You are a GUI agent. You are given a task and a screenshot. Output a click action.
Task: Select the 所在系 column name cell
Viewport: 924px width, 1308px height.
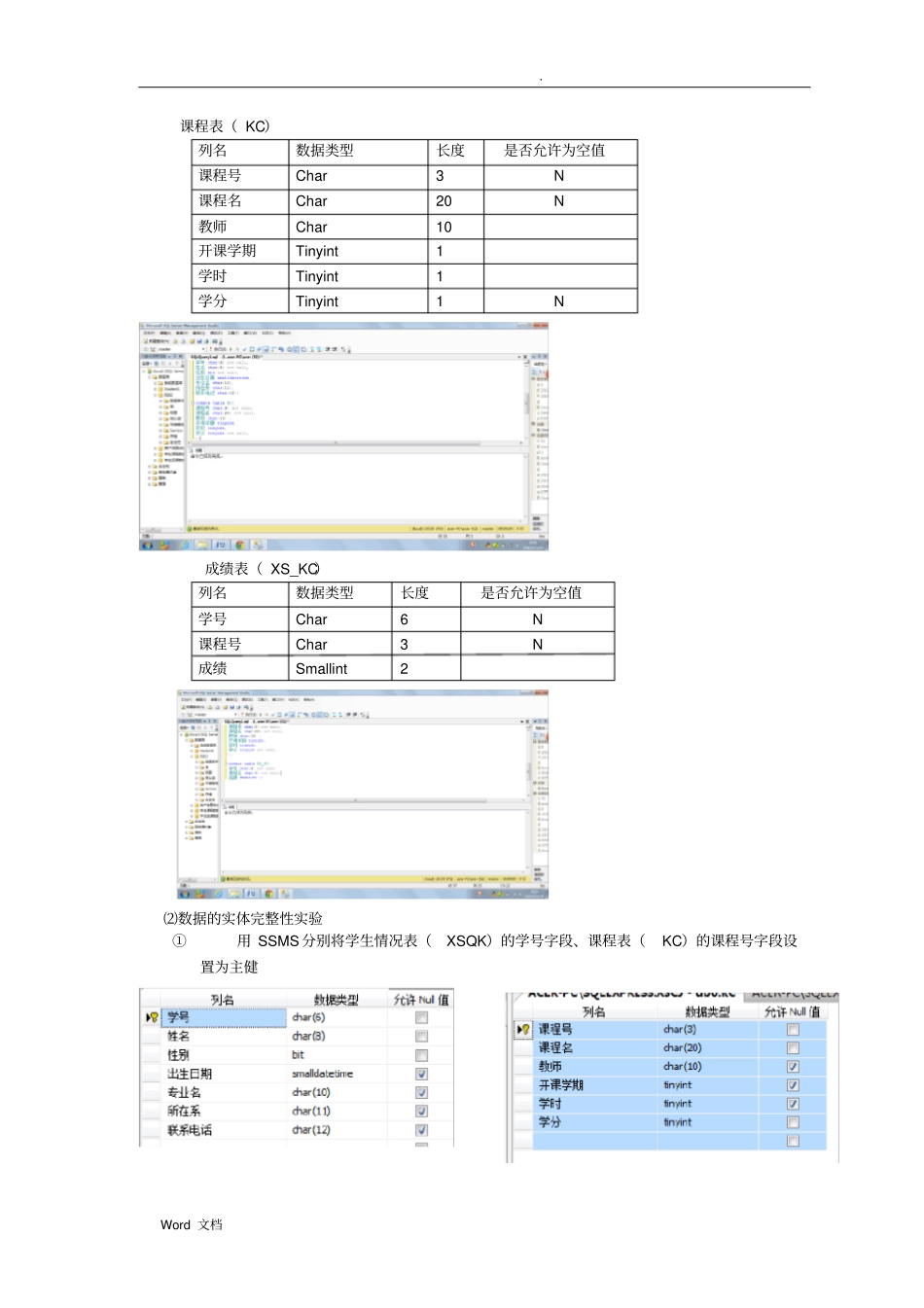224,1111
